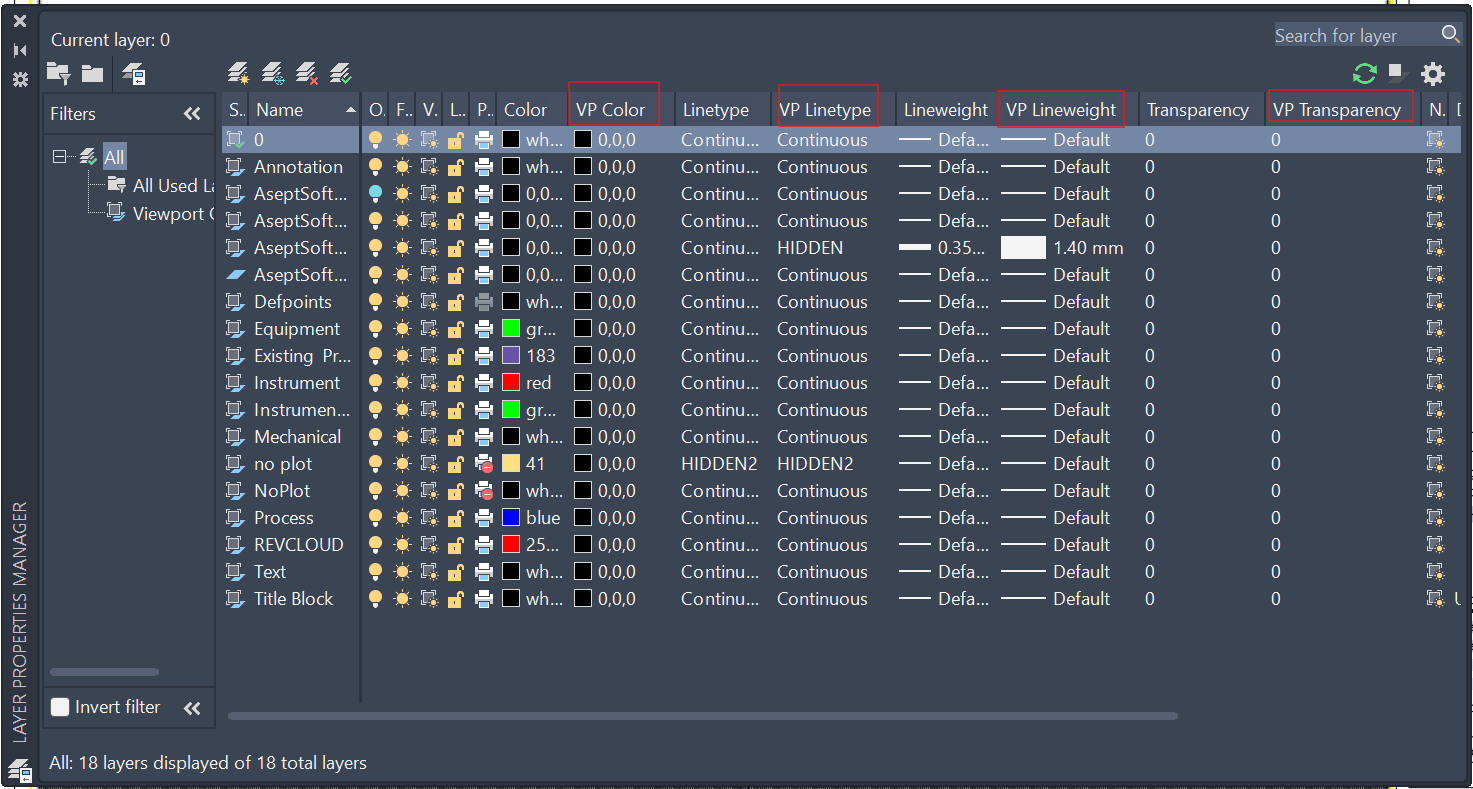Click the plot printer icon for Annotation
The image size is (1473, 789).
click(484, 167)
